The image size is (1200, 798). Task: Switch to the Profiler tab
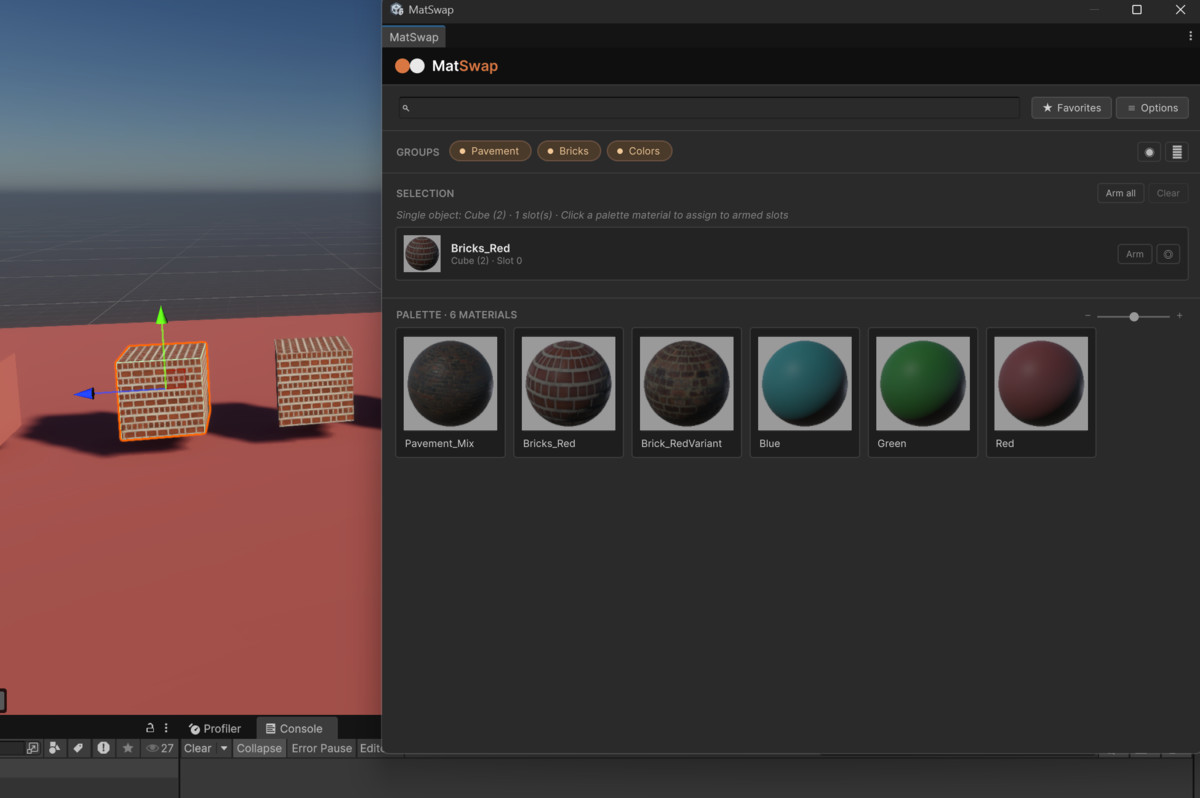[215, 729]
